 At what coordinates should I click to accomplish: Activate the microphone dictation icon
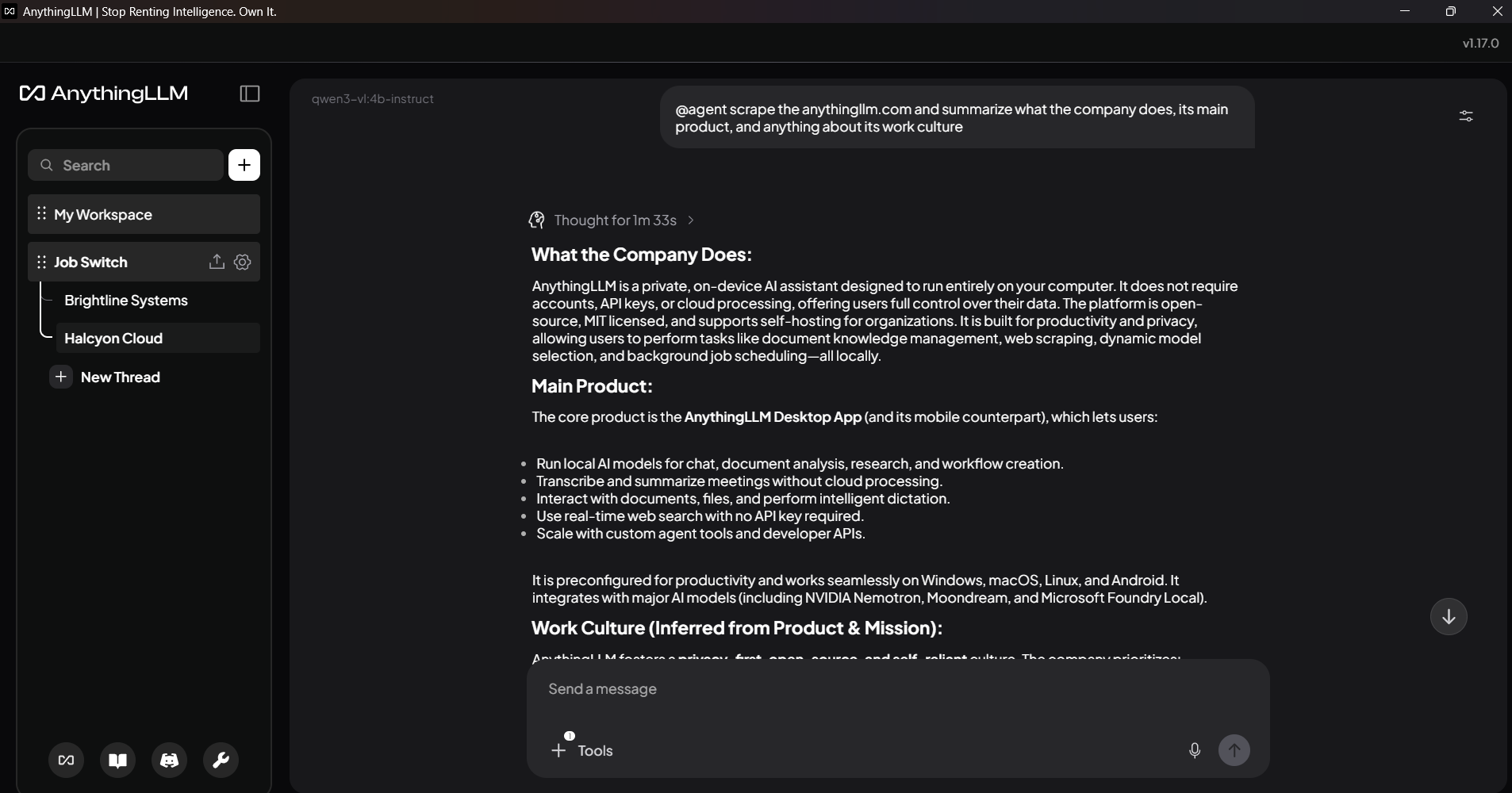[x=1195, y=750]
